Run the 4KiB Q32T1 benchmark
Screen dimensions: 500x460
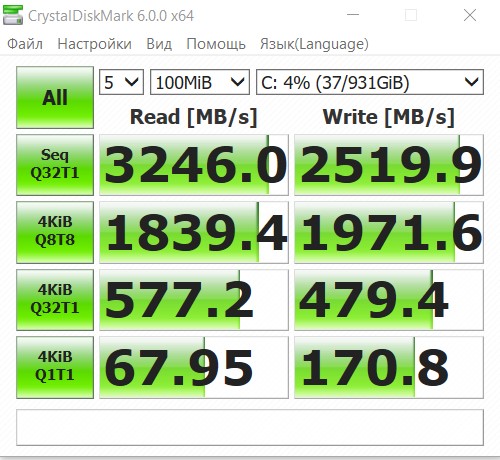(55, 300)
